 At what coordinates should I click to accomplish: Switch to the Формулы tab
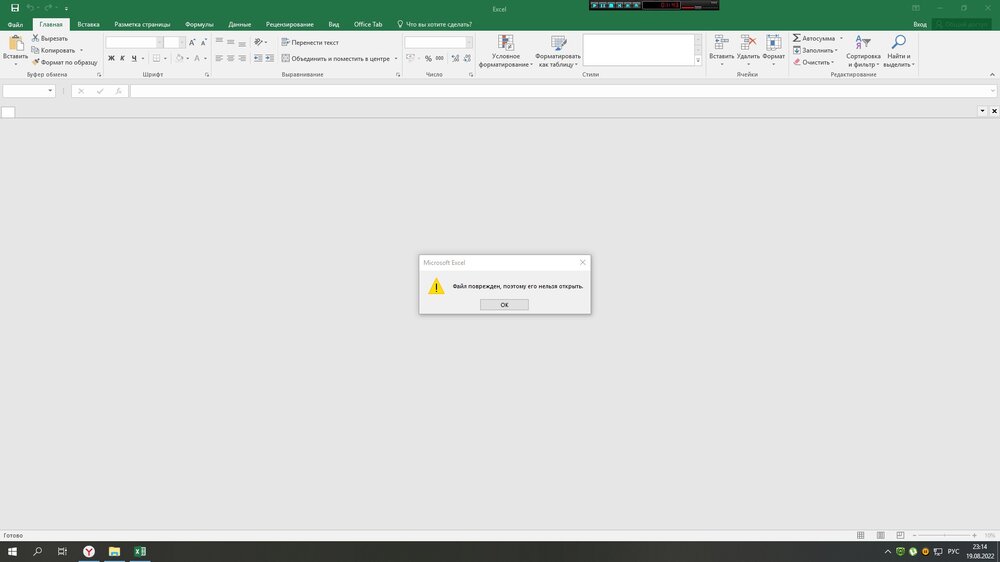(x=199, y=24)
